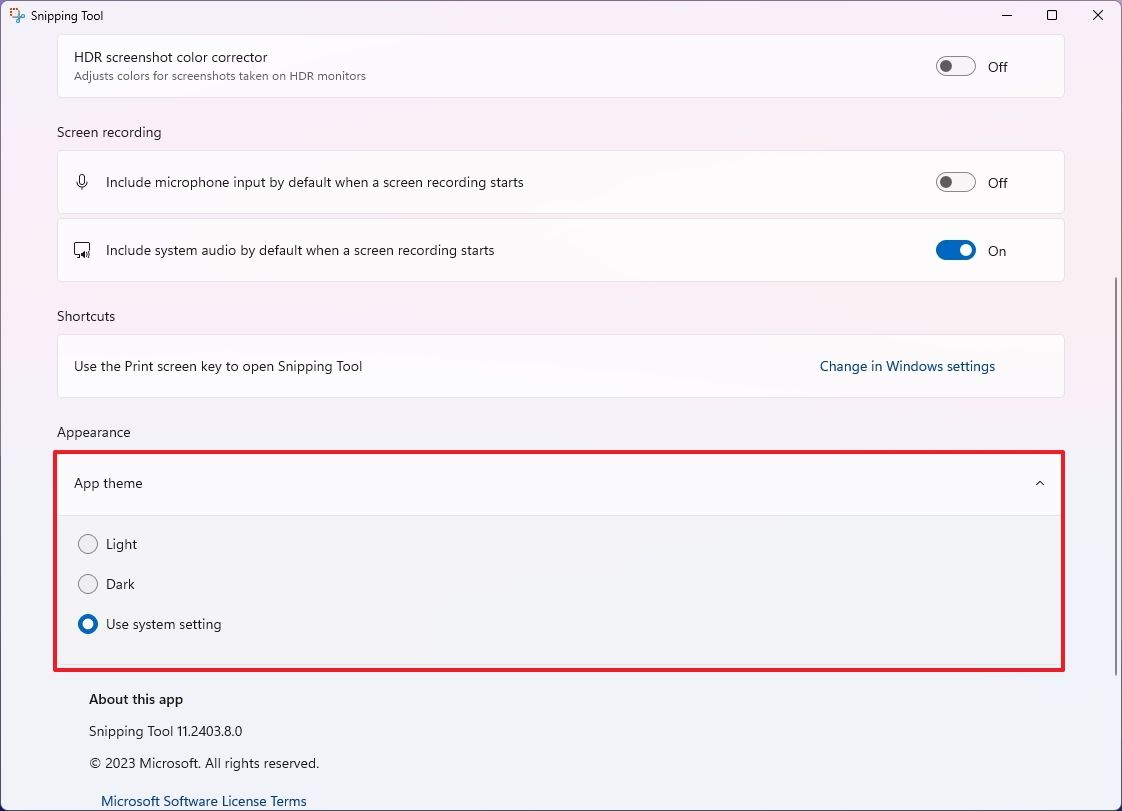This screenshot has width=1122, height=811.
Task: Minimize the Snipping Tool window
Action: tap(1006, 15)
